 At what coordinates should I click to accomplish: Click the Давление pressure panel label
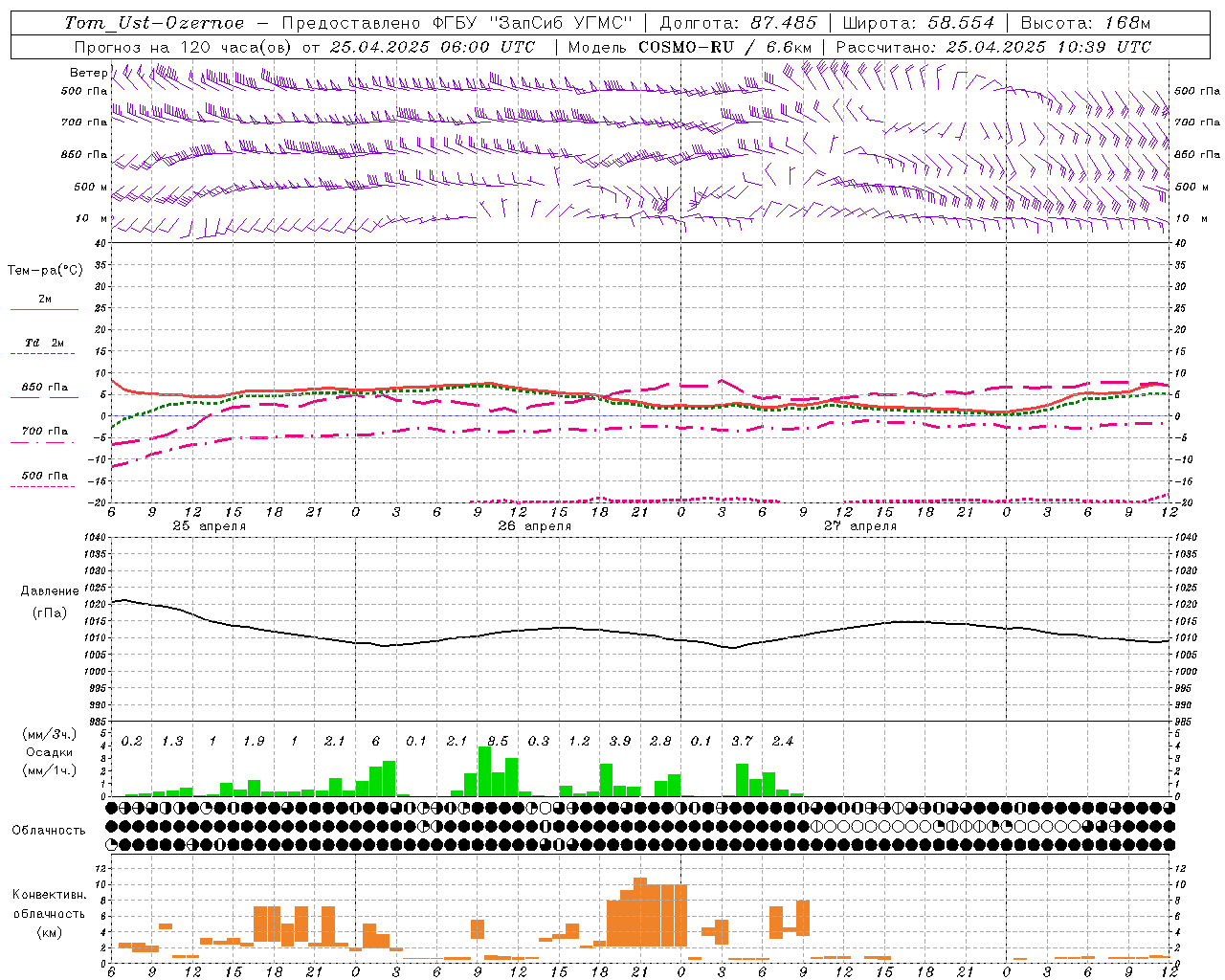50,591
